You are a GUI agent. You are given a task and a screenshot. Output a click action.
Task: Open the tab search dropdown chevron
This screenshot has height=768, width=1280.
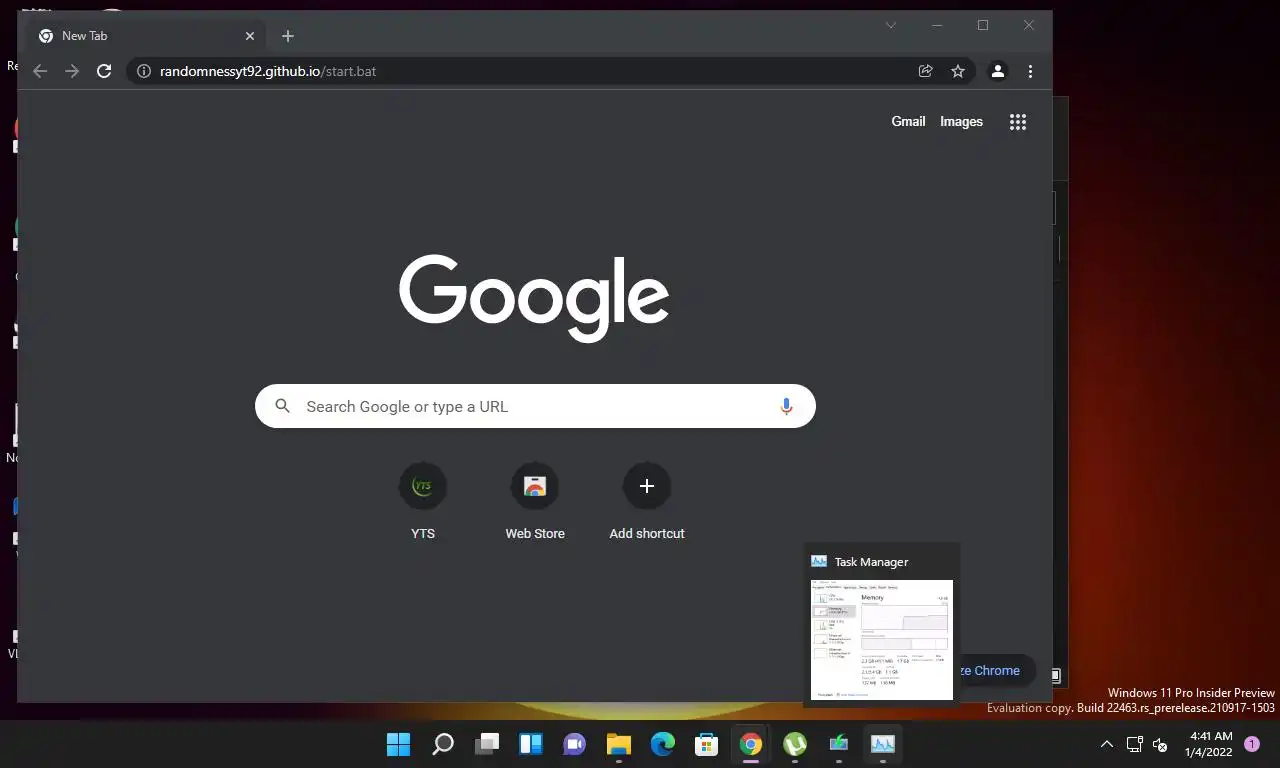[891, 25]
